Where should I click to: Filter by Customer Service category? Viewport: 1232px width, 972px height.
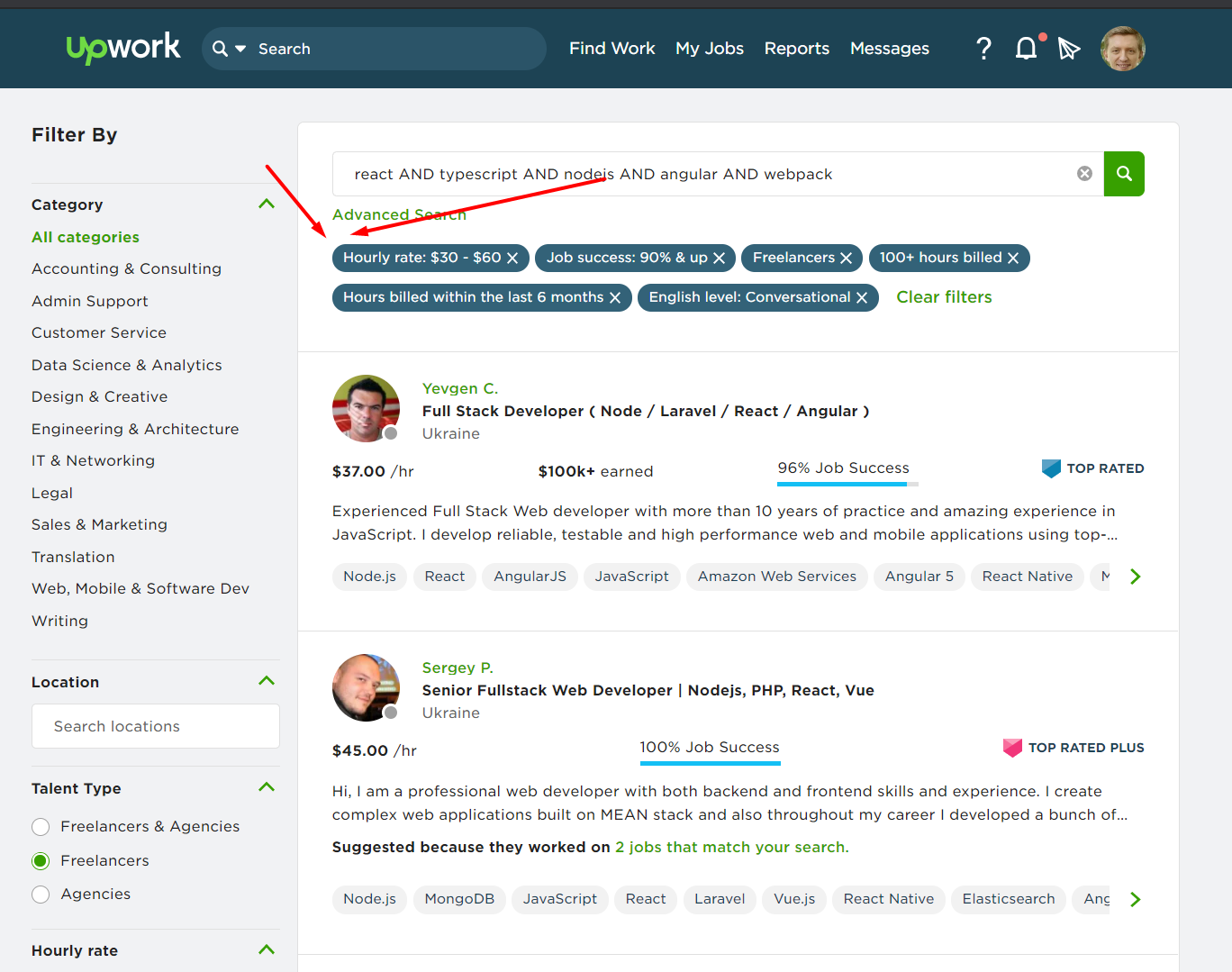point(99,332)
